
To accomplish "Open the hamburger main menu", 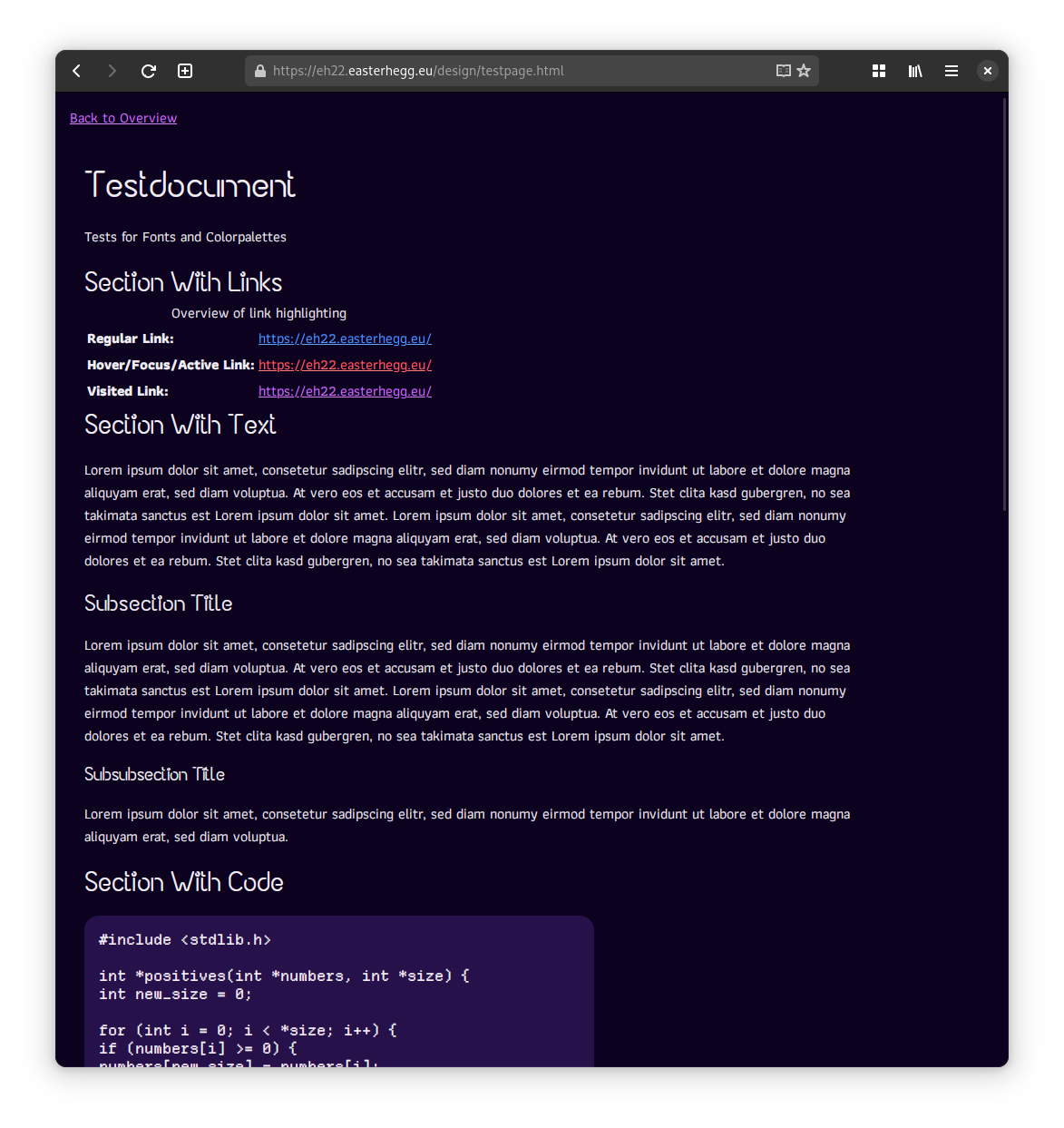I will [952, 71].
